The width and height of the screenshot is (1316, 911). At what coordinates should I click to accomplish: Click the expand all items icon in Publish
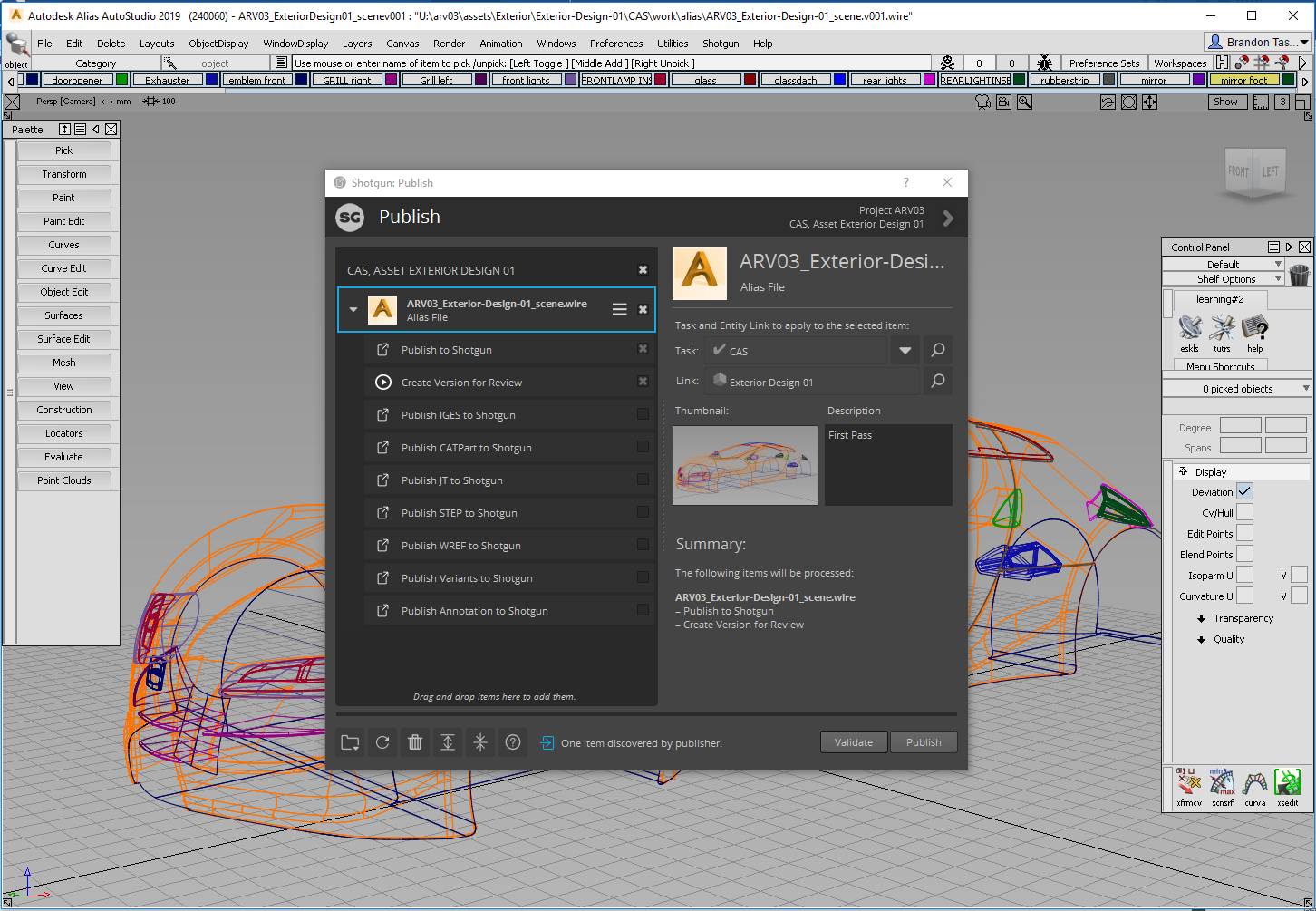tap(448, 742)
